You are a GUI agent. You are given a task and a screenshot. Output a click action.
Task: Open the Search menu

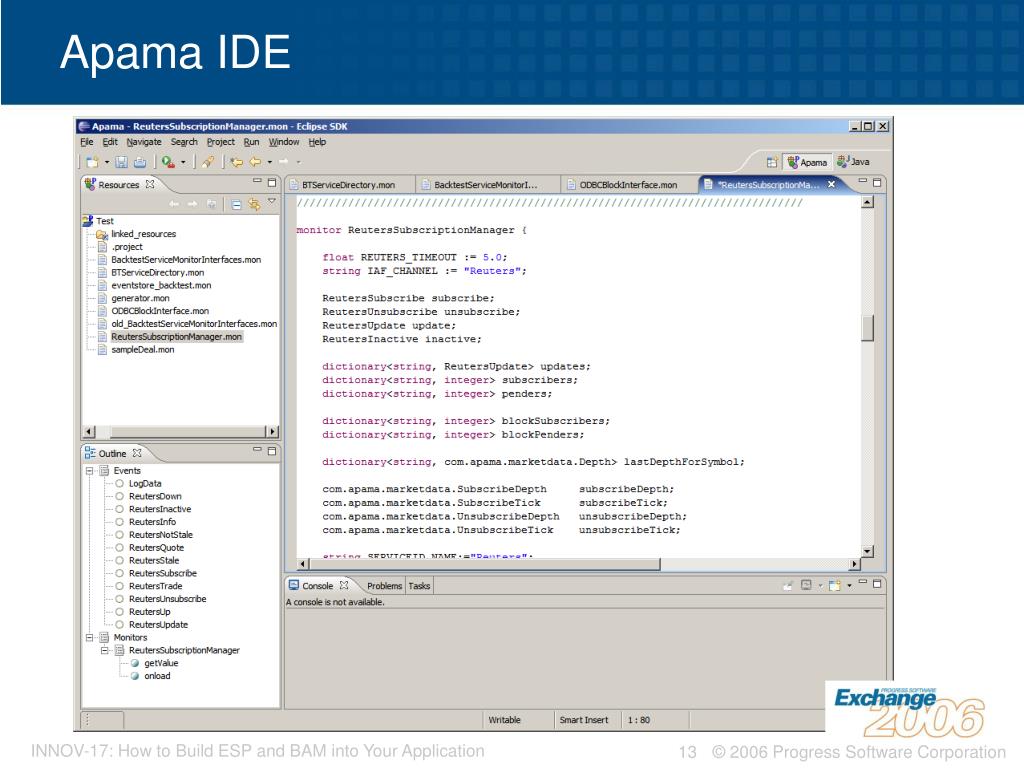pyautogui.click(x=184, y=142)
